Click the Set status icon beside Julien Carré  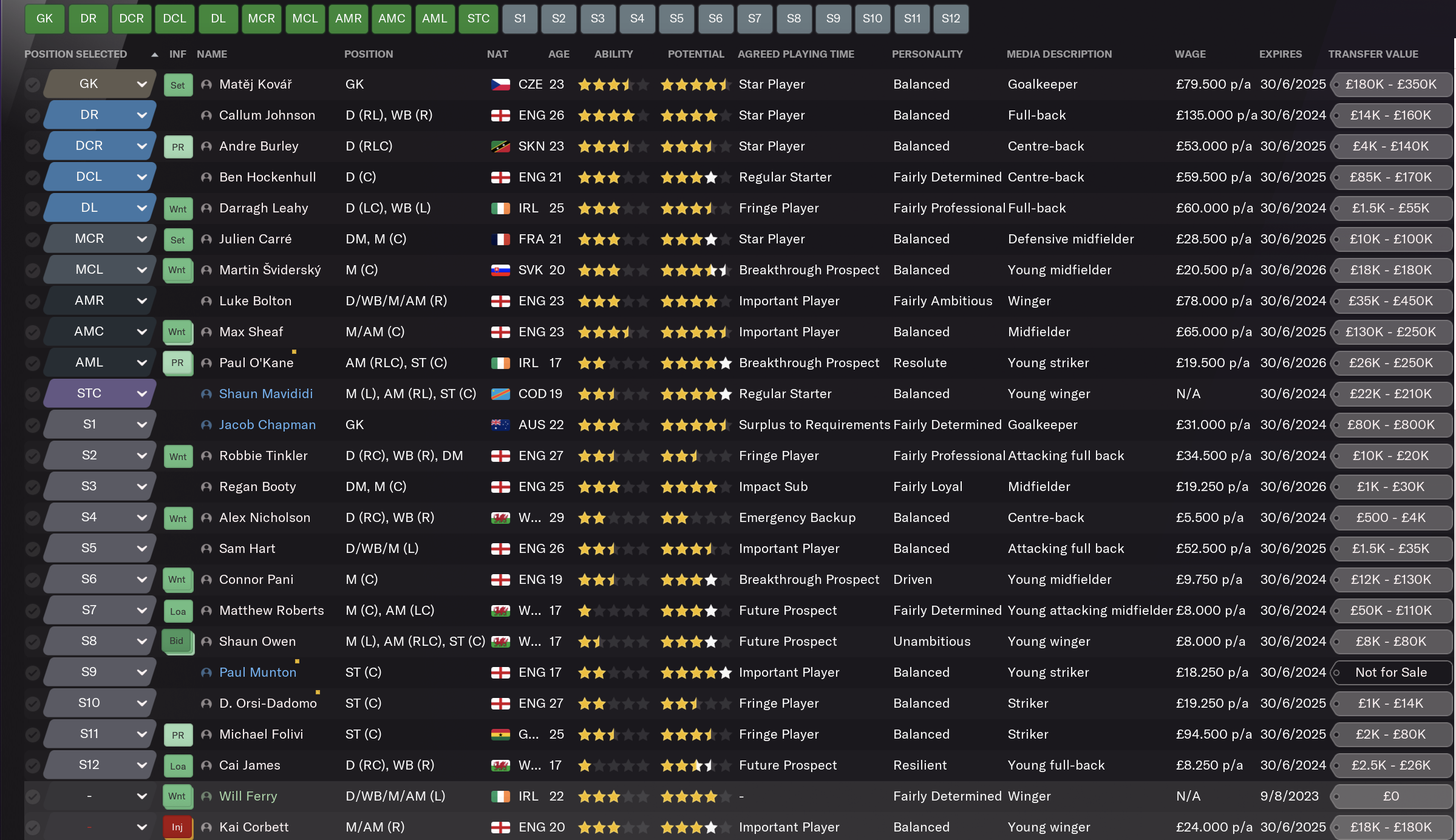pos(178,240)
